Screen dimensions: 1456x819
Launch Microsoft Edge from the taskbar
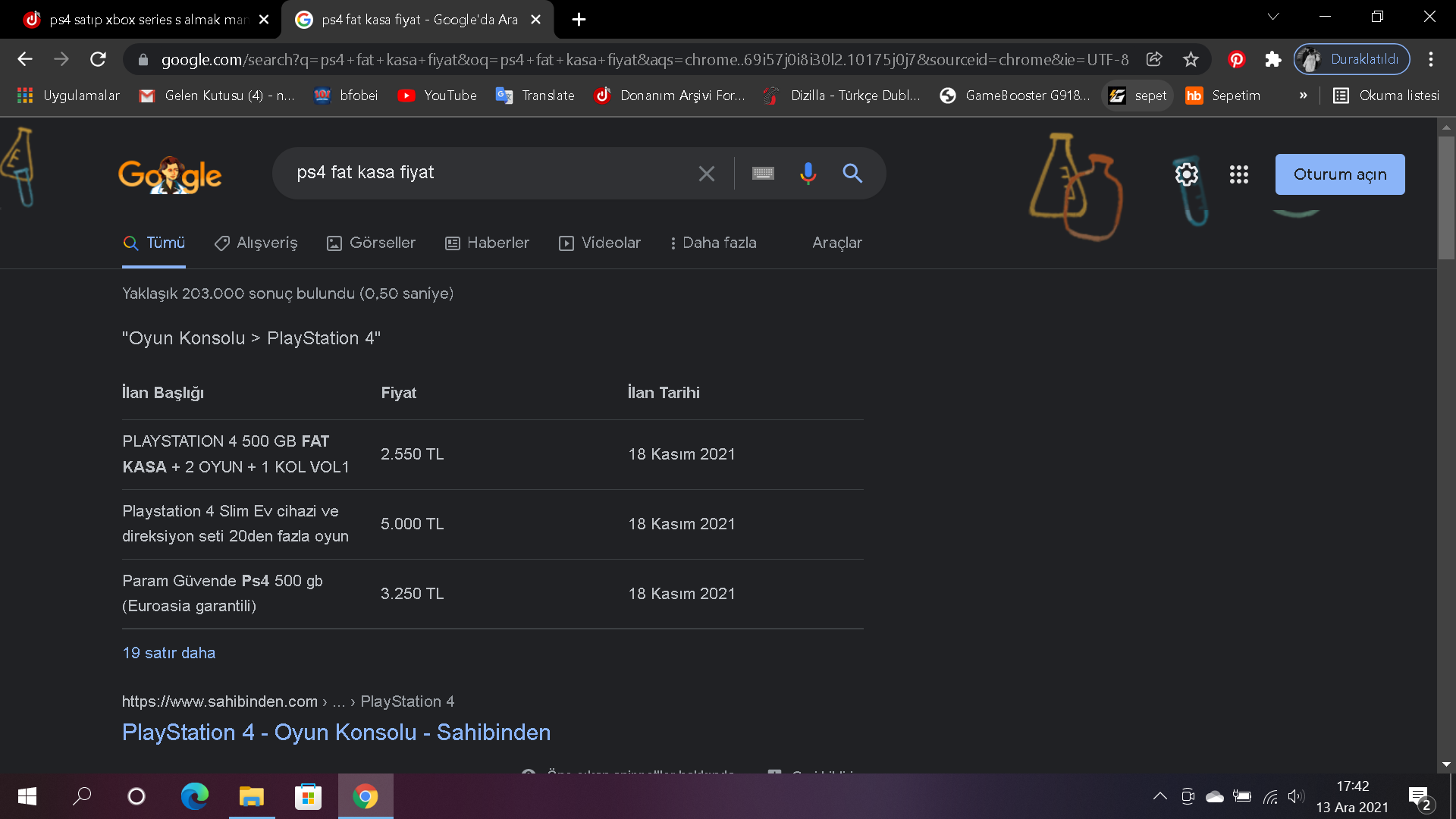click(194, 796)
